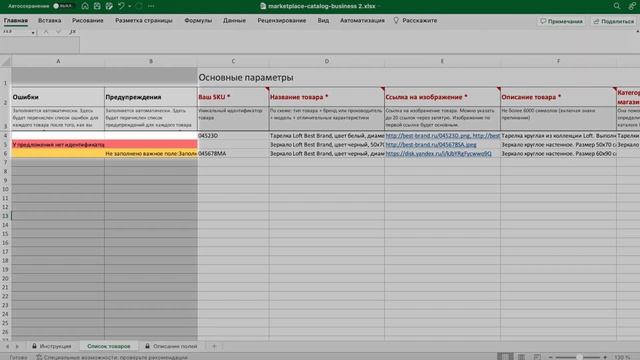Click the Описание товара * header cell
Screen dimensions: 640x360
[558, 97]
